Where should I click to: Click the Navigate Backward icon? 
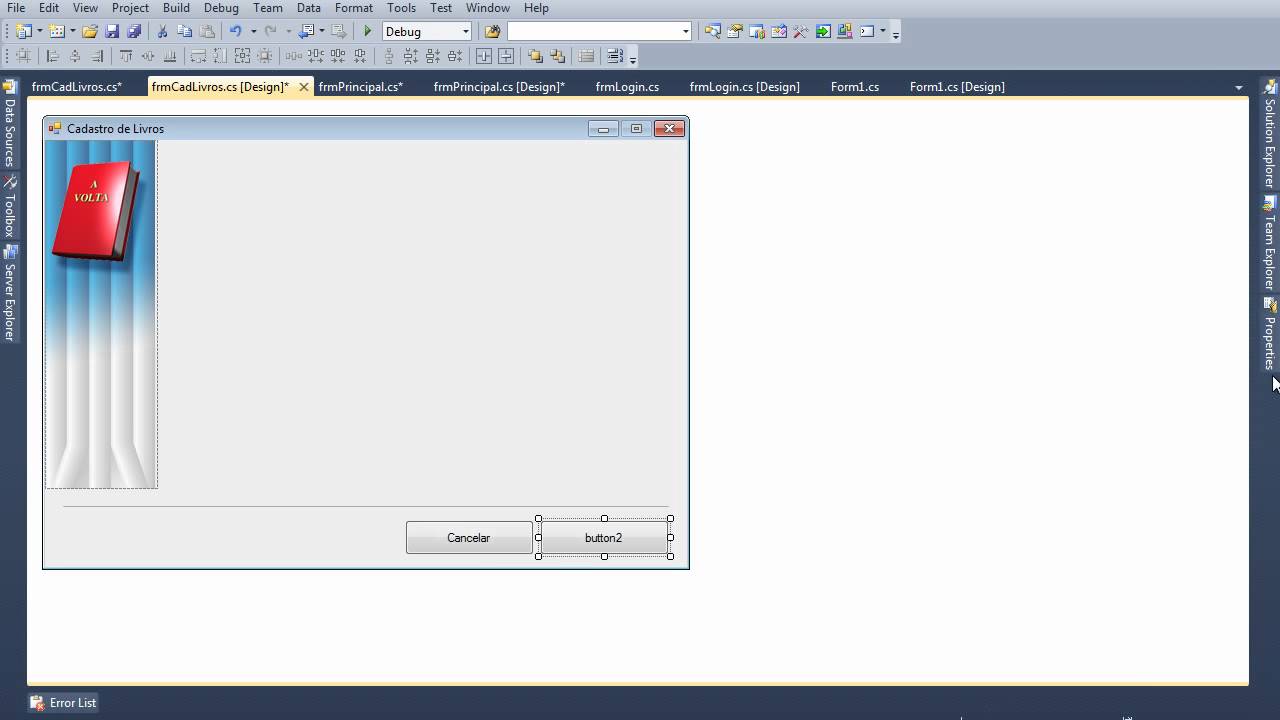tap(305, 31)
